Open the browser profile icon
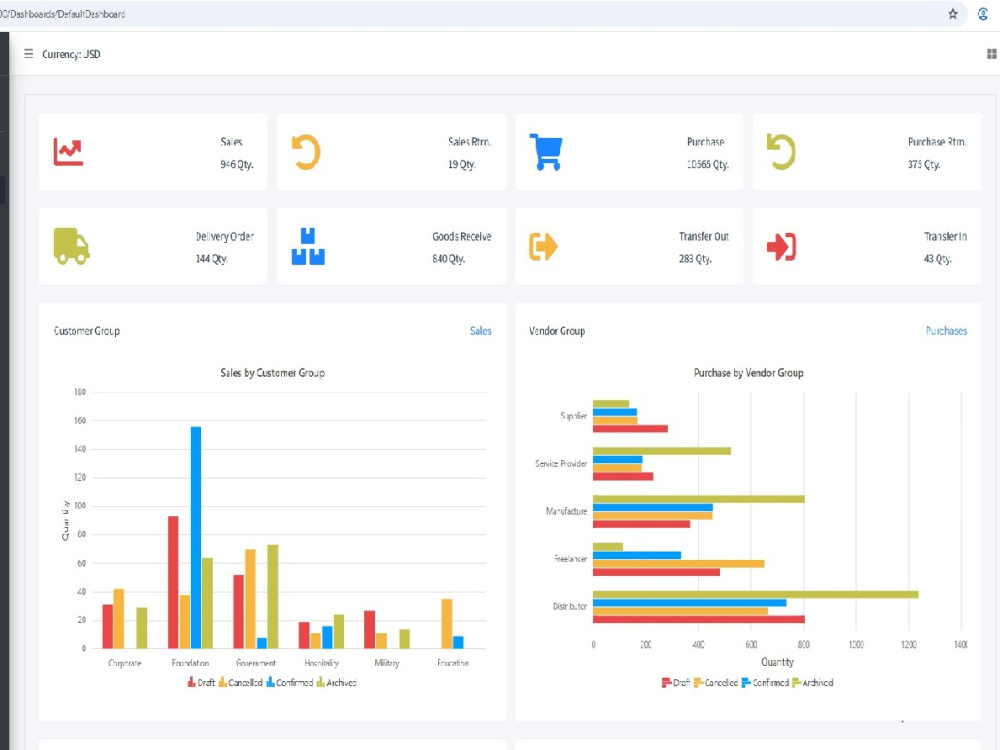Image resolution: width=1000 pixels, height=750 pixels. pos(983,13)
